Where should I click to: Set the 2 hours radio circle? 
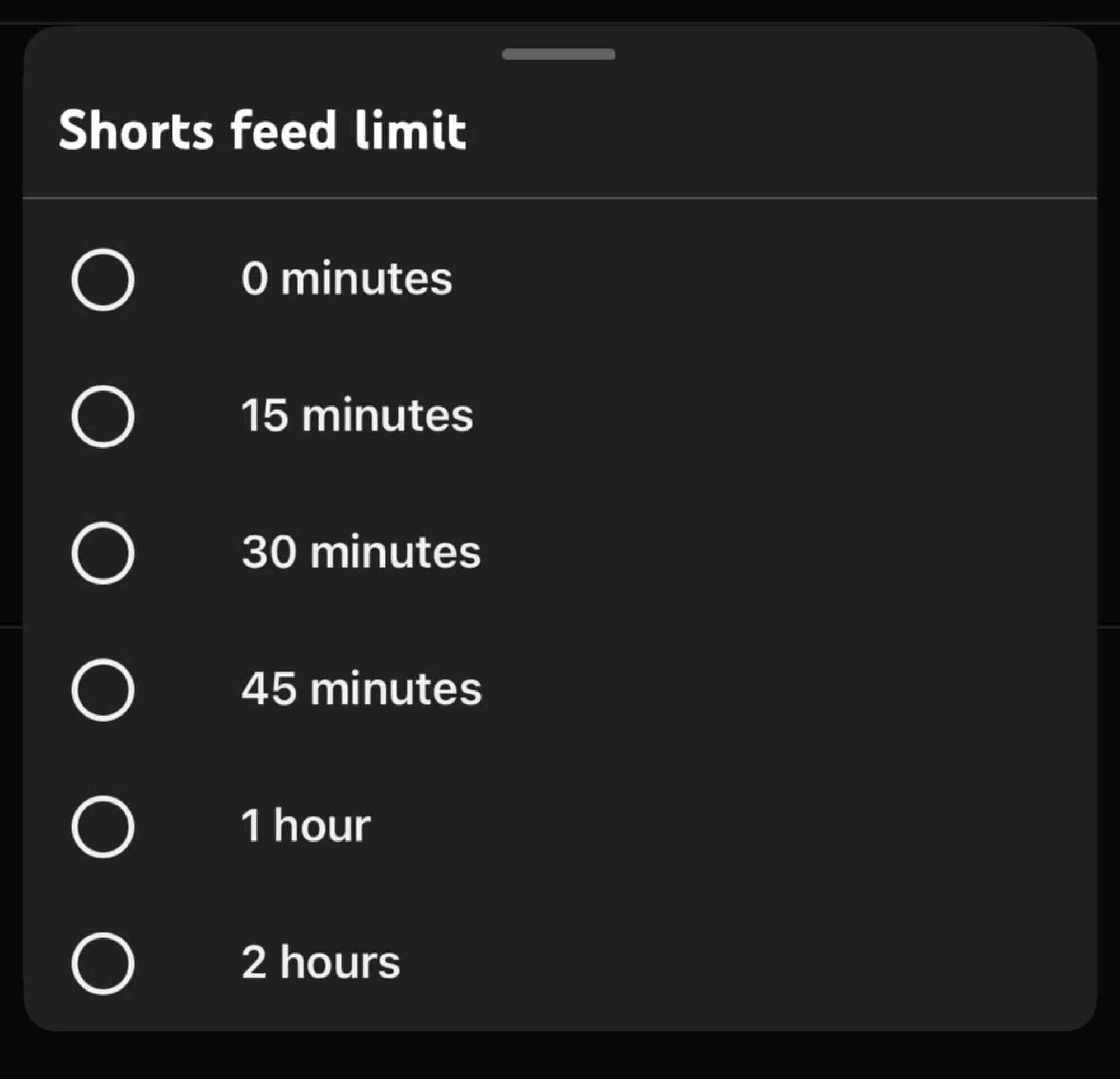click(103, 963)
